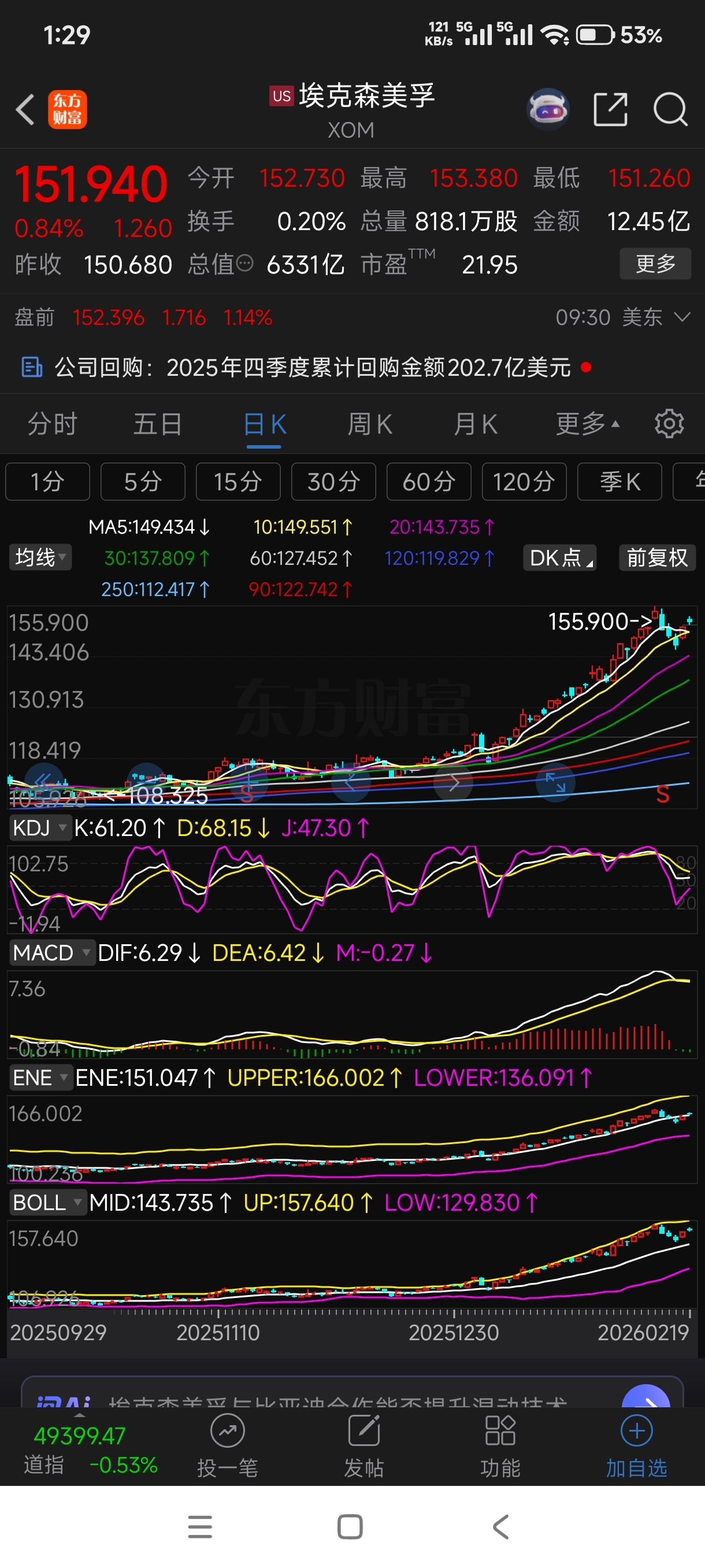705x1568 pixels.
Task: Open the Eastmoney orange logo icon
Action: [68, 110]
